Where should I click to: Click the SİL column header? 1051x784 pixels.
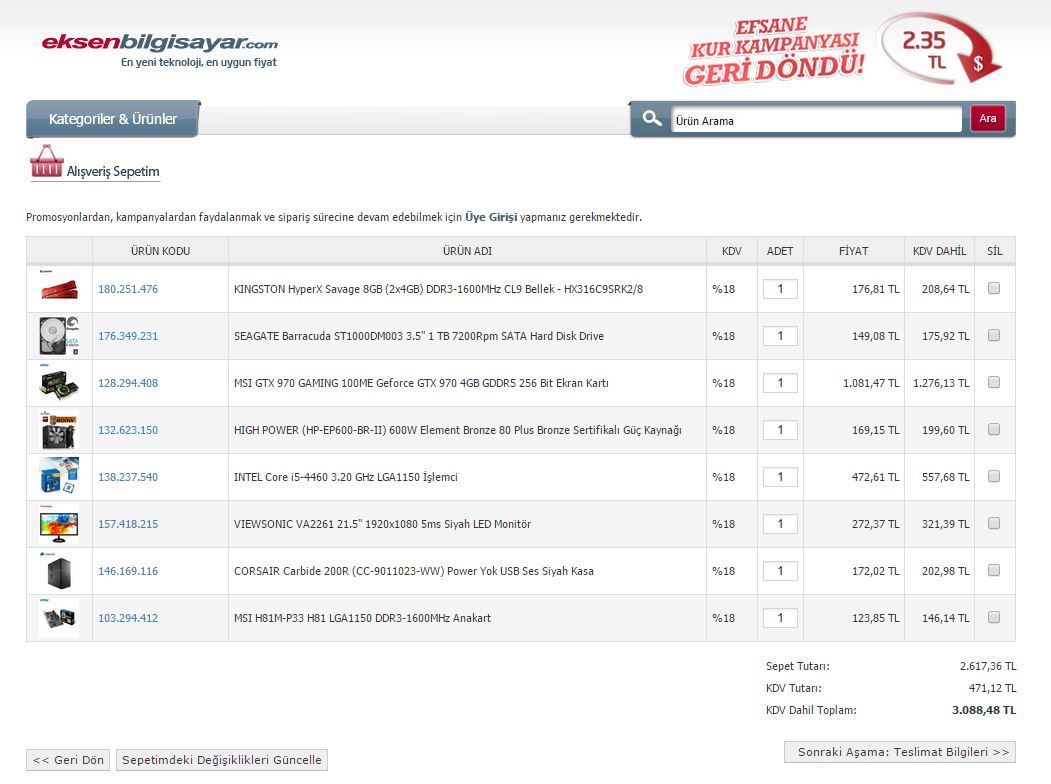click(x=995, y=251)
